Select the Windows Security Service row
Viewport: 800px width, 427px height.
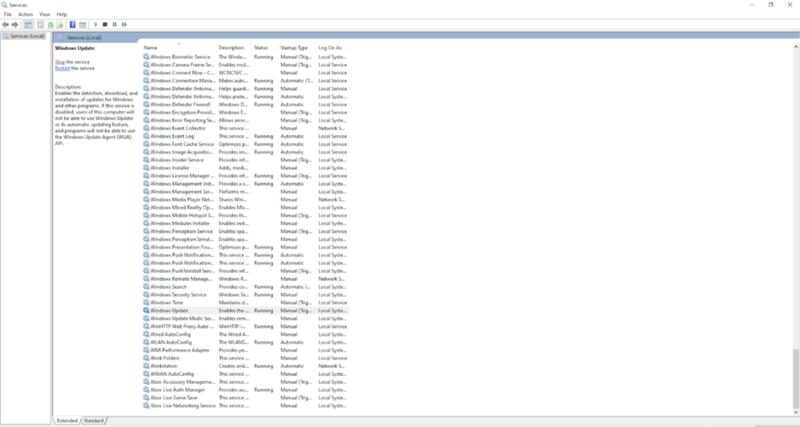[x=245, y=294]
